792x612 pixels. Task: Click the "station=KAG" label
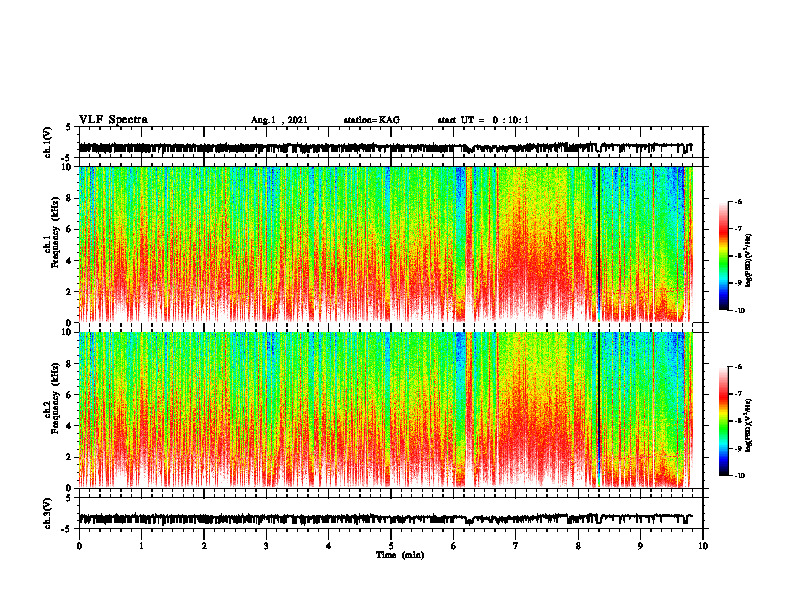(x=371, y=120)
